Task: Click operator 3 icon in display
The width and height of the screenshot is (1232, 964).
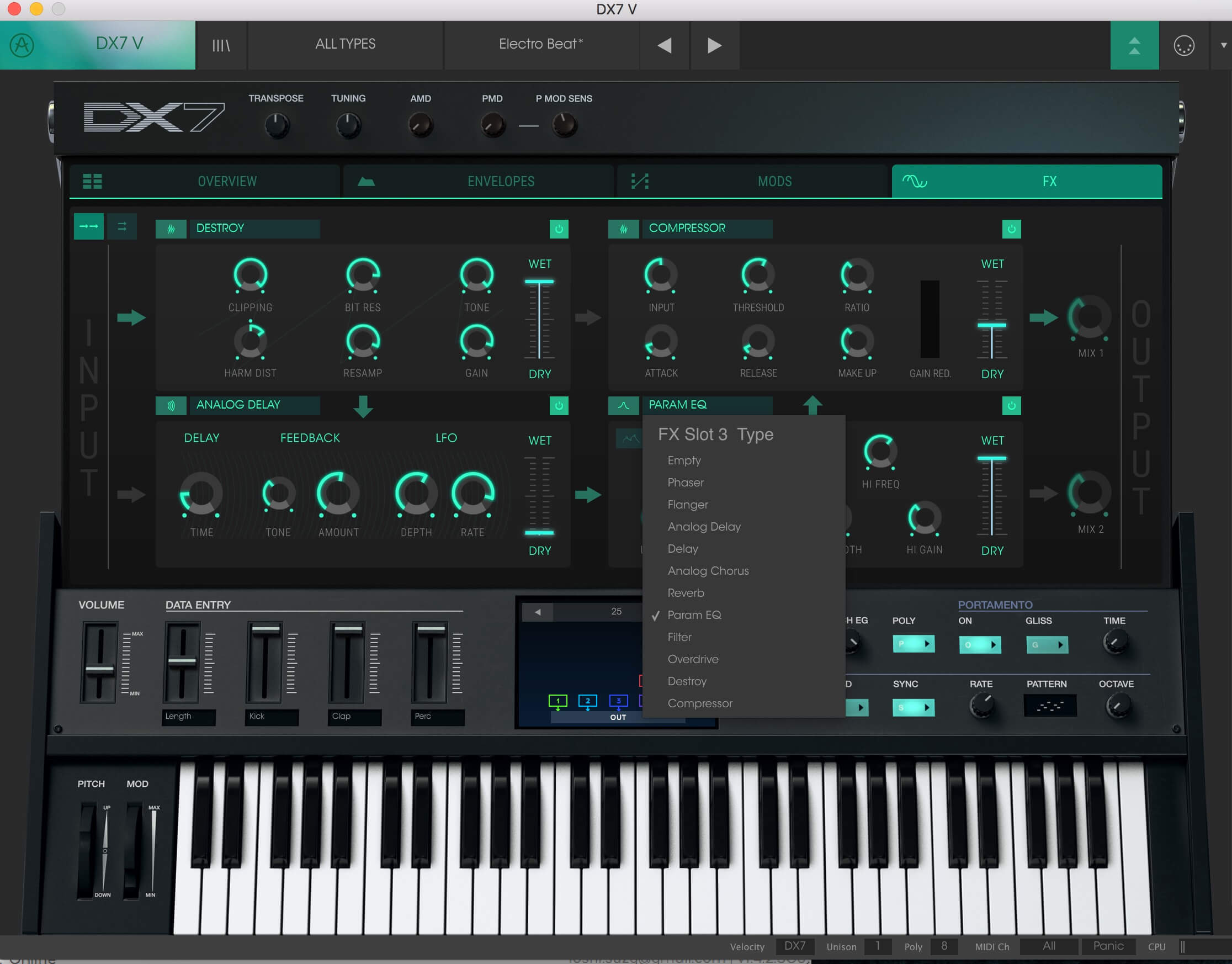Action: [618, 701]
